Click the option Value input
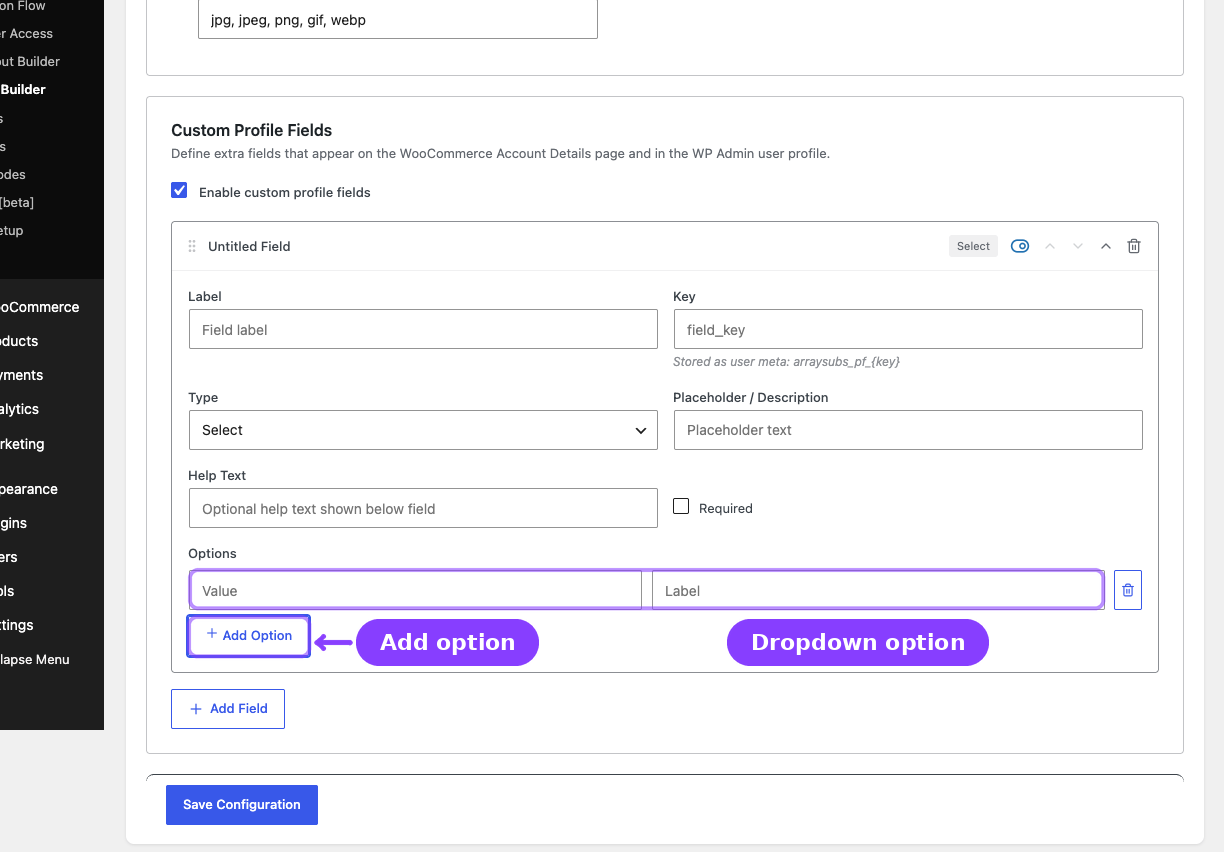Screen dimensions: 1224x852 point(416,590)
